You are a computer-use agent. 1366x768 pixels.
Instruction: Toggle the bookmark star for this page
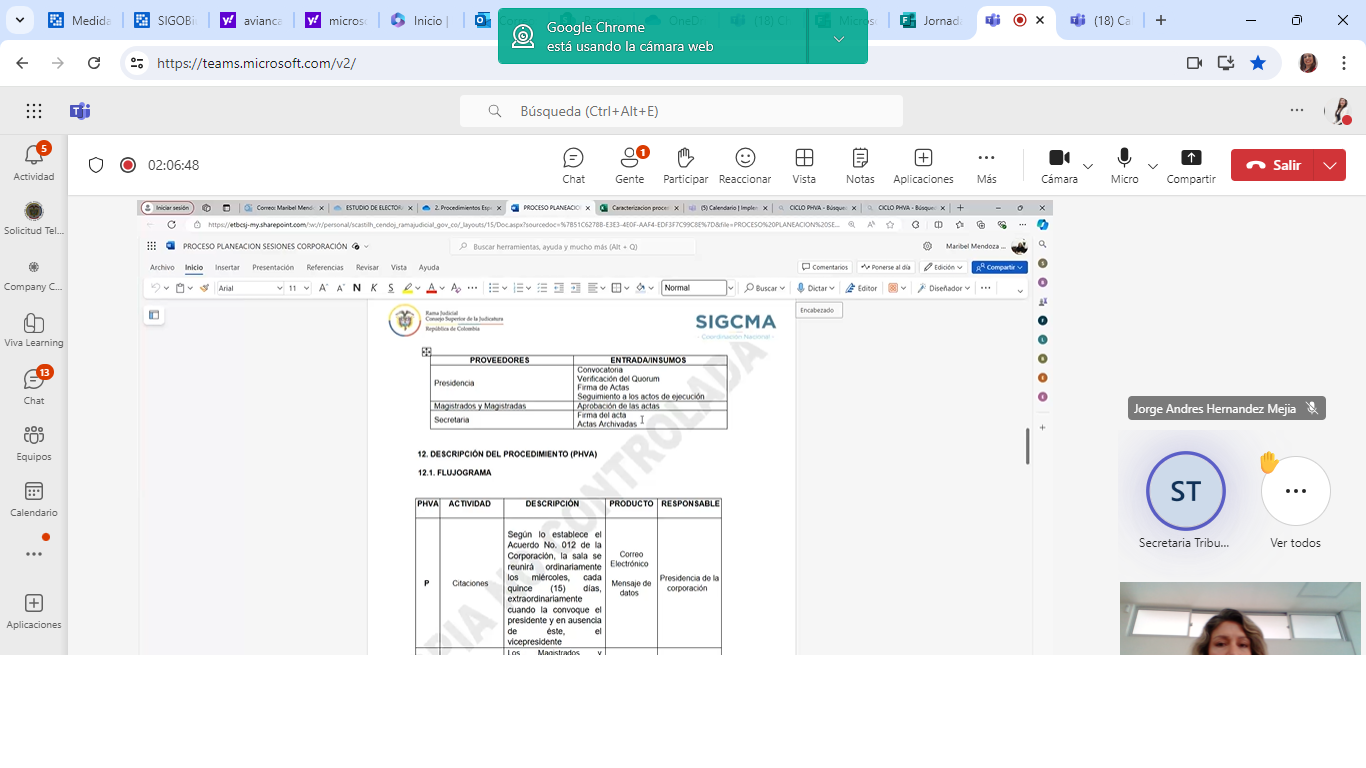click(1258, 63)
